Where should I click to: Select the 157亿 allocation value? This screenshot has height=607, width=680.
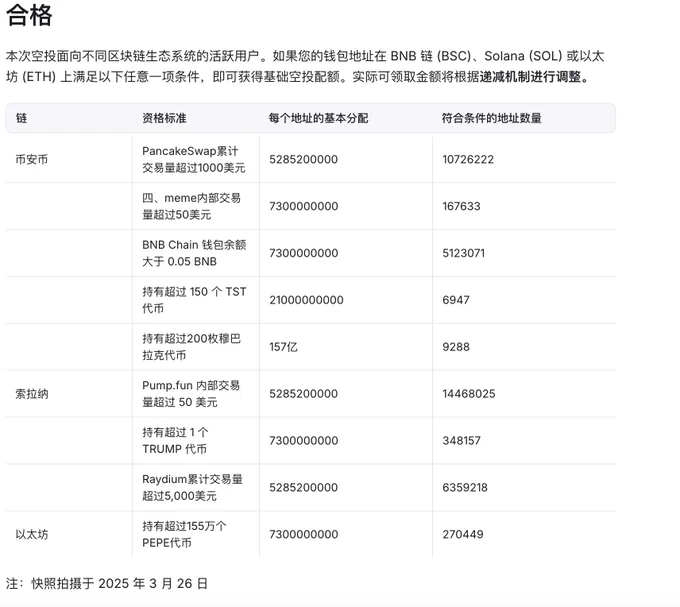tap(283, 347)
